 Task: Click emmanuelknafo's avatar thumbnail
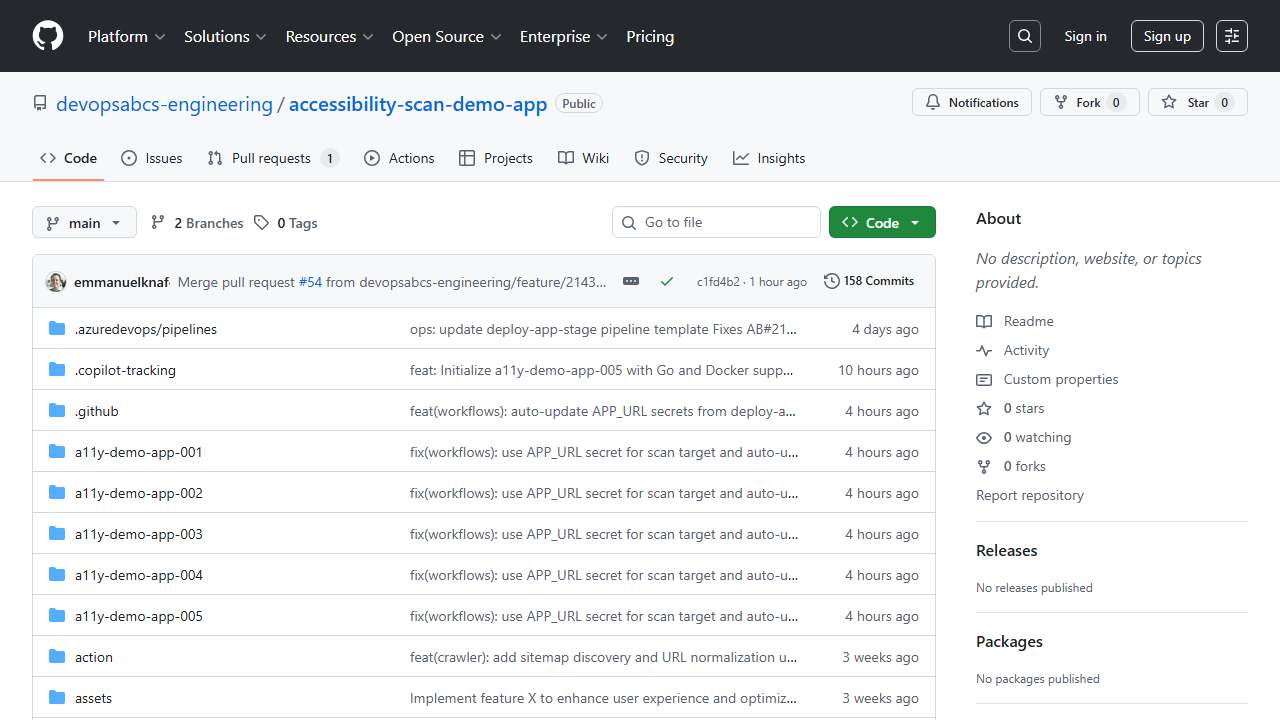coord(56,282)
